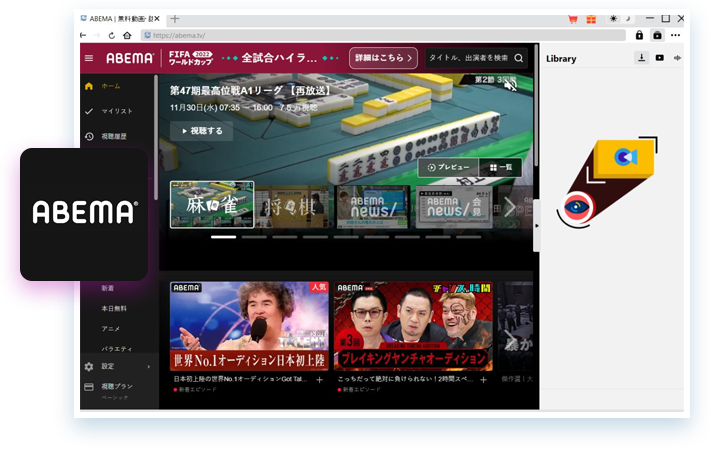
Task: Click the FIFA ワールドカップ 2022 banner logo
Action: [191, 58]
